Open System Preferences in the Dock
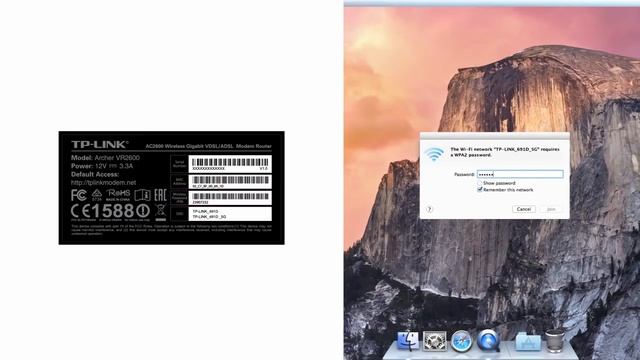Screen dimensions: 640x360 tap(435, 341)
